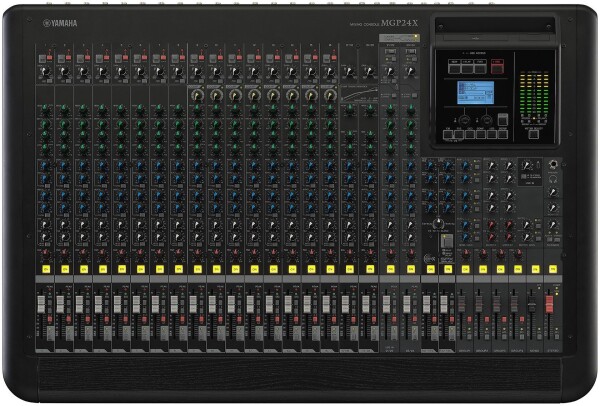
Task: Click the channel 10 fader cap
Action: pyautogui.click(x=212, y=304)
